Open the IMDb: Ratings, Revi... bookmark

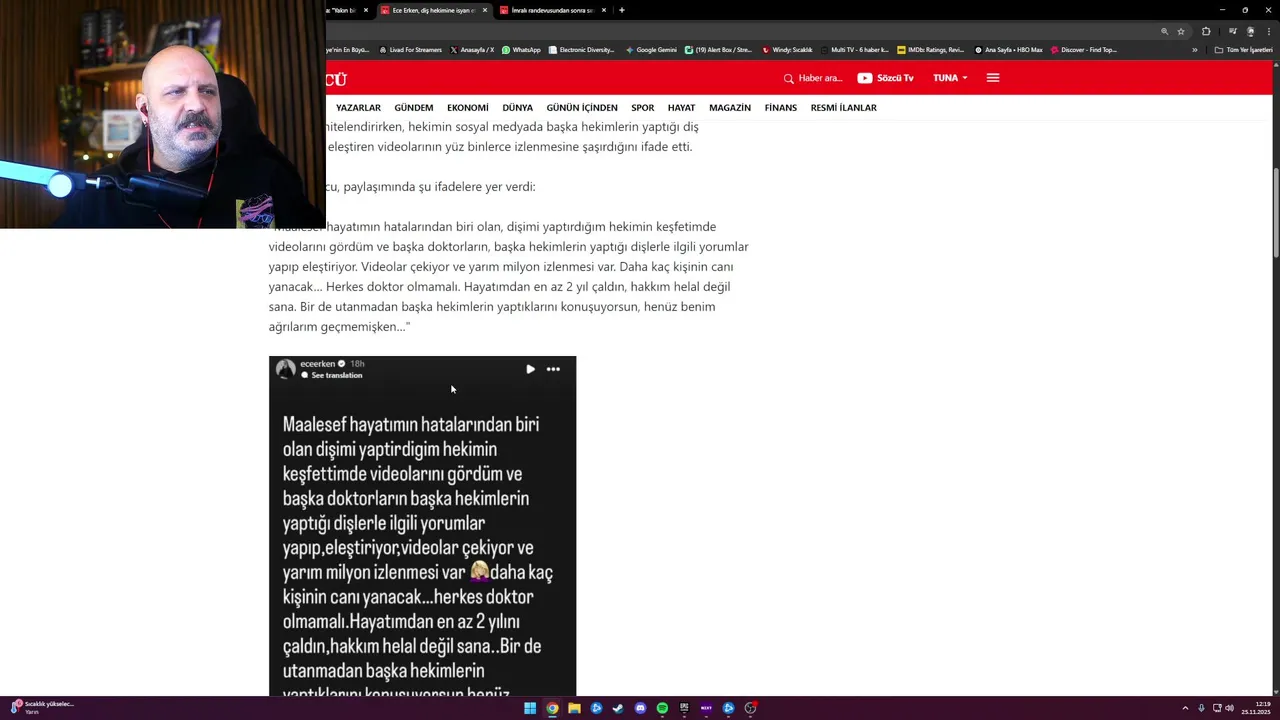pos(930,50)
